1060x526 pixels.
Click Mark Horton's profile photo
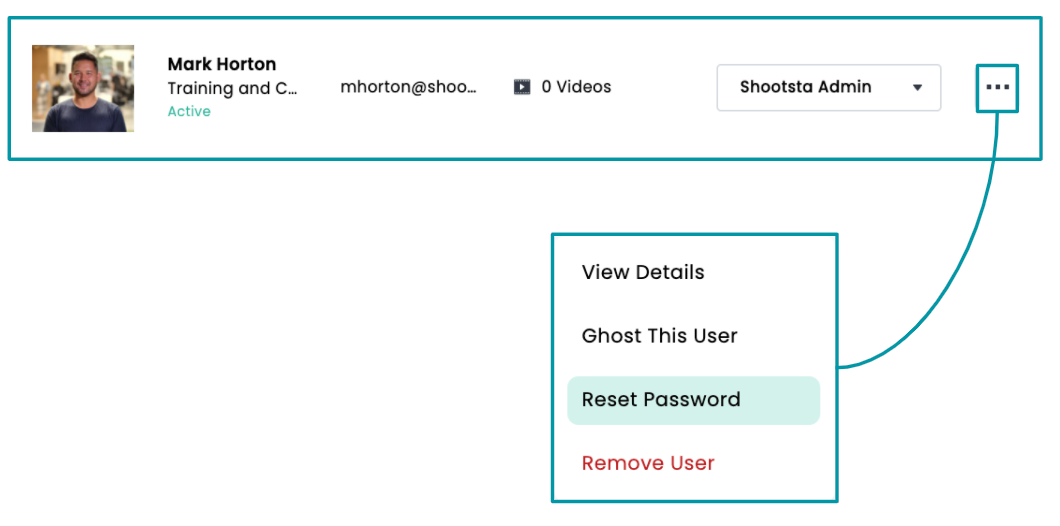click(83, 88)
